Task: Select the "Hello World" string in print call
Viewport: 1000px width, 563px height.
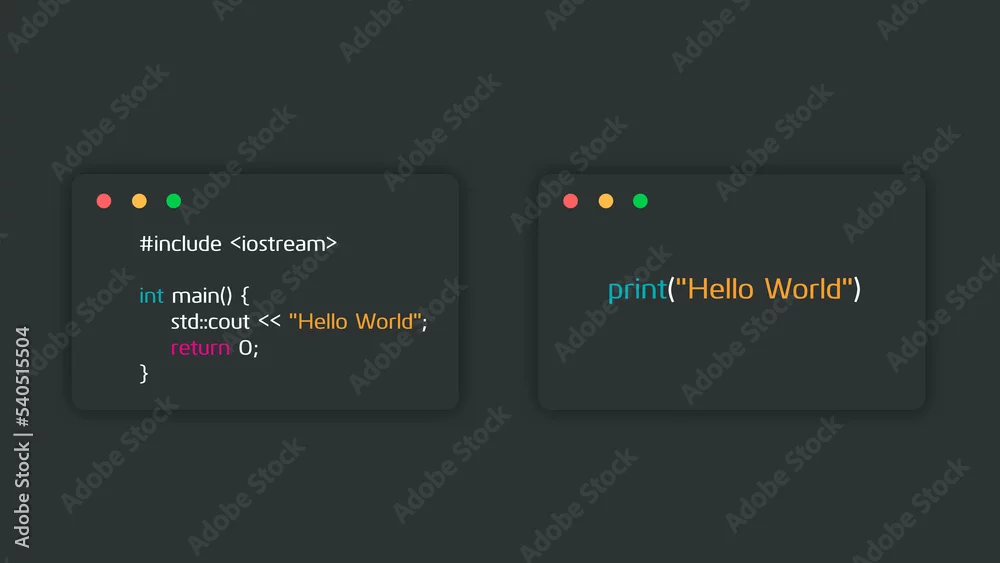Action: pos(763,289)
